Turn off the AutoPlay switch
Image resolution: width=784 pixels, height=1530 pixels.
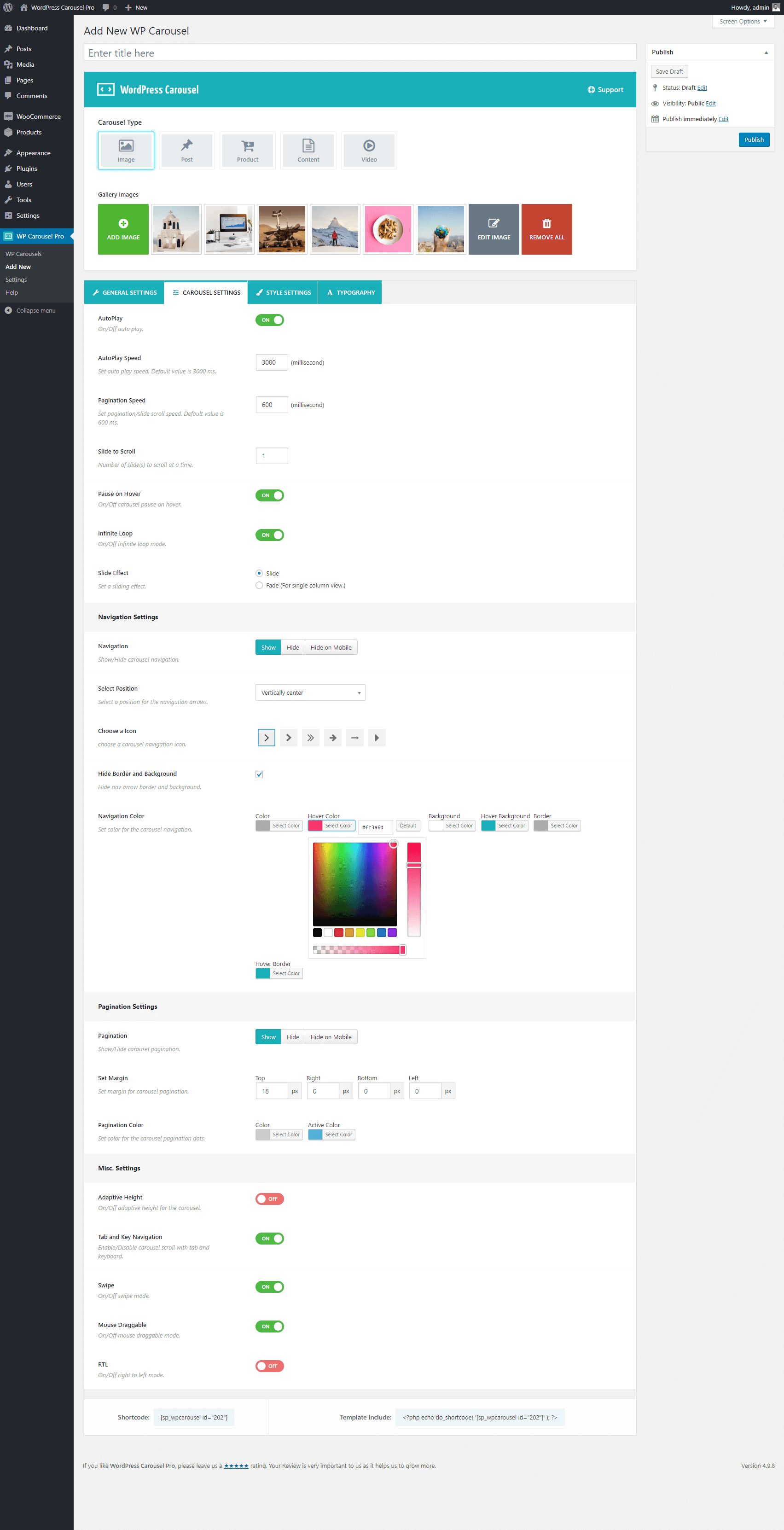[270, 320]
